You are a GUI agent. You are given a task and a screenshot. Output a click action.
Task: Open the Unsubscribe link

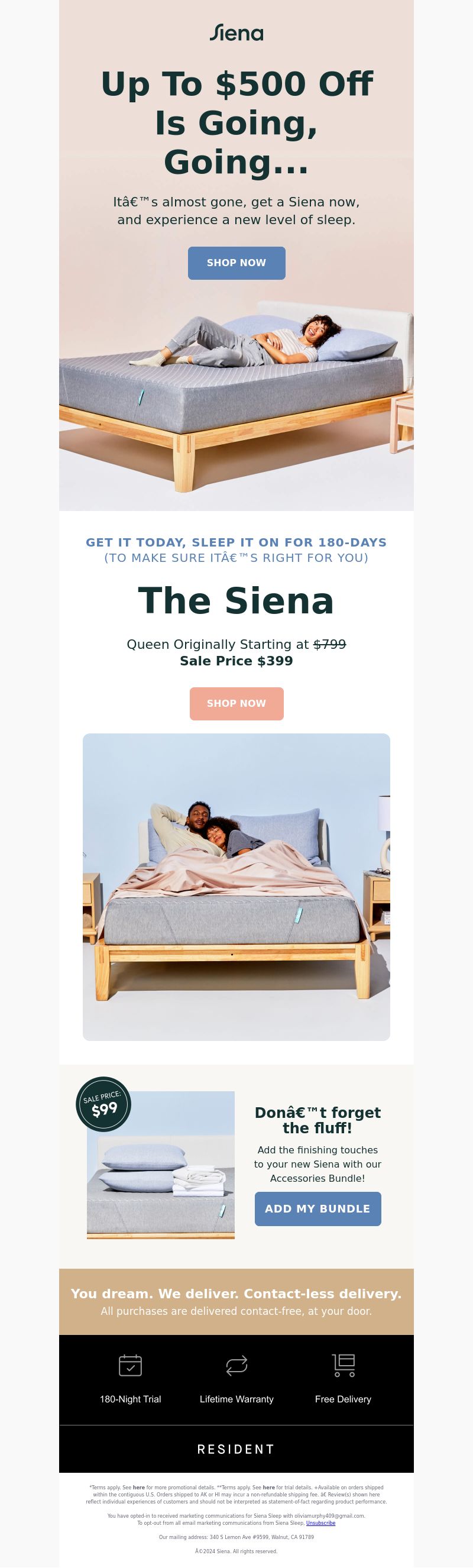click(321, 1523)
